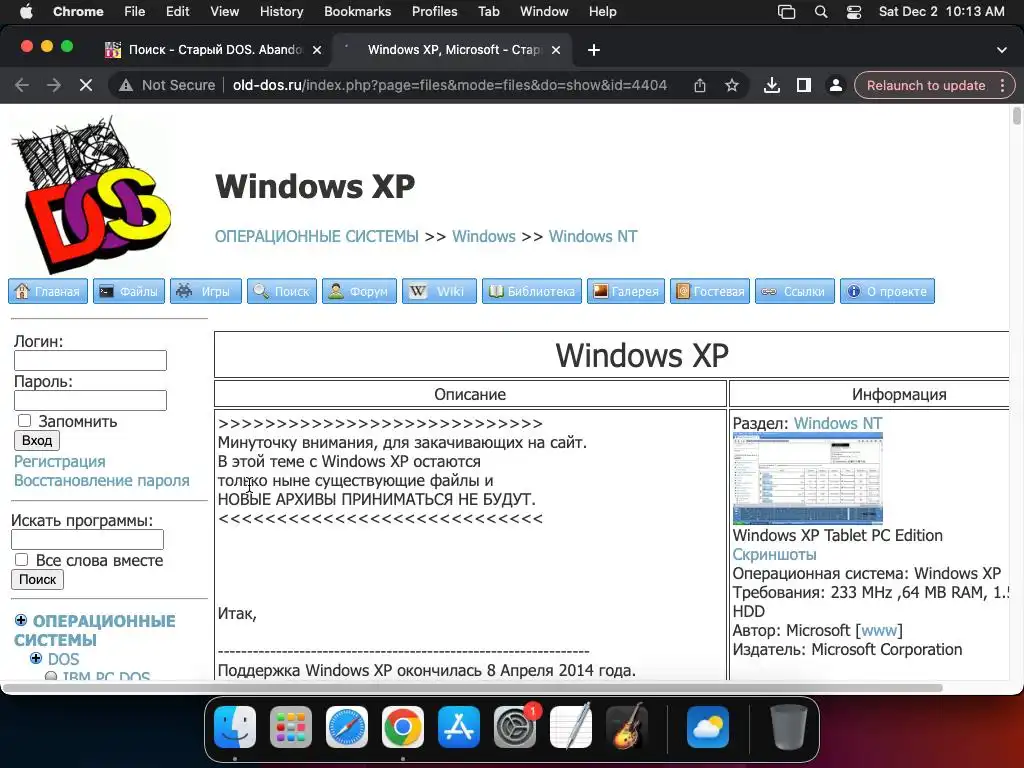Open the Библиотека nav button

532,291
